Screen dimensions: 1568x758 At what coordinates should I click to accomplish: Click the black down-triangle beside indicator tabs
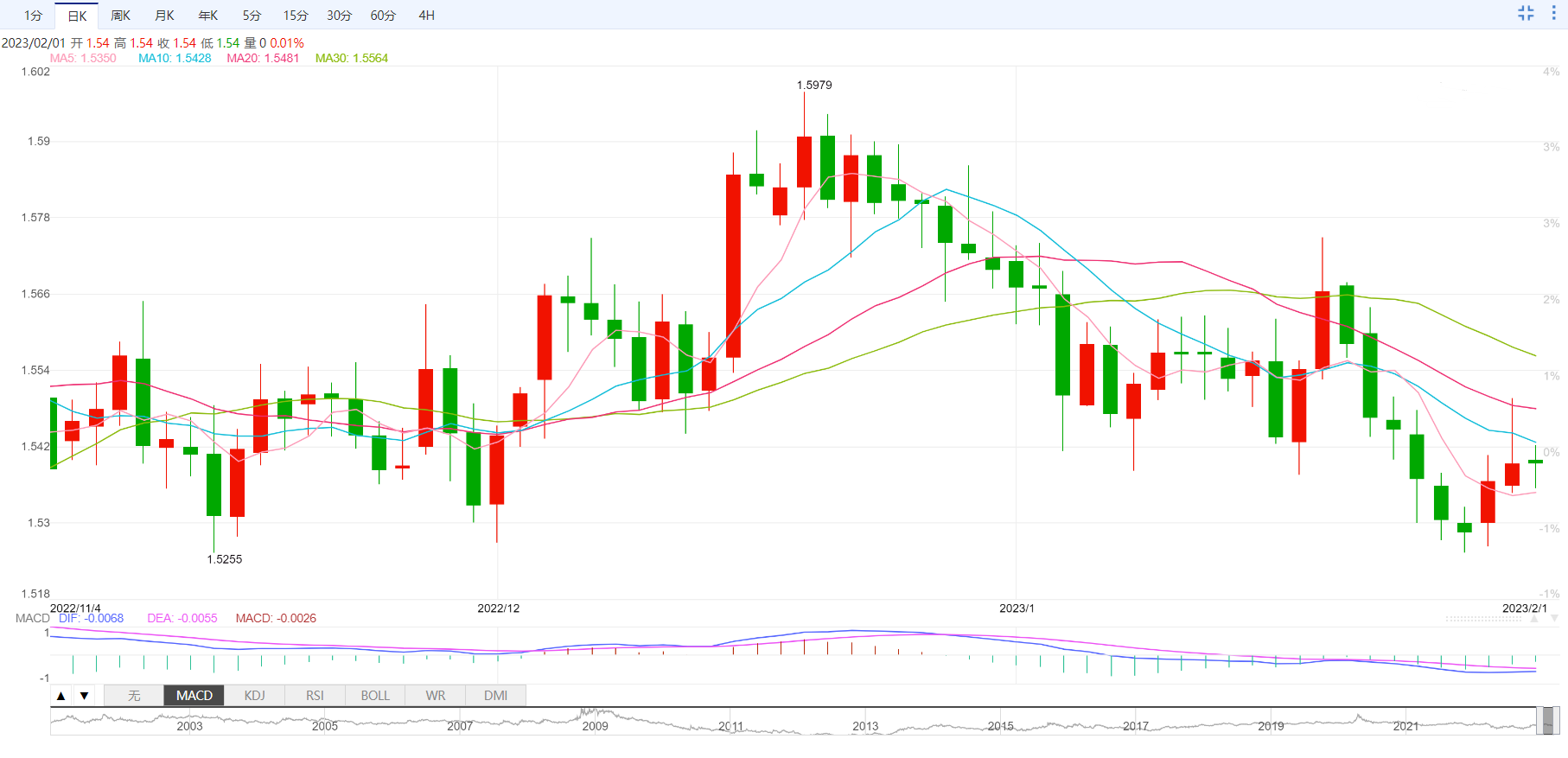click(x=84, y=696)
